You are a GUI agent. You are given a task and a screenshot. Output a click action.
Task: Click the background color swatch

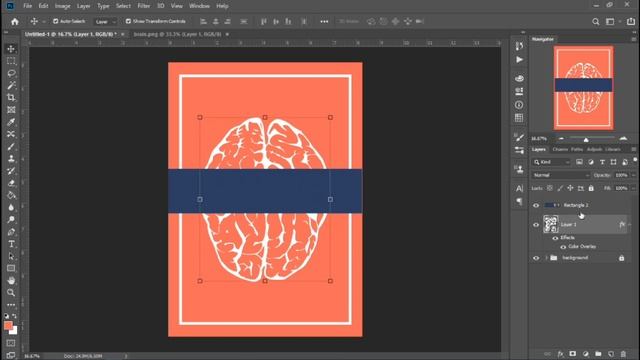point(15,331)
